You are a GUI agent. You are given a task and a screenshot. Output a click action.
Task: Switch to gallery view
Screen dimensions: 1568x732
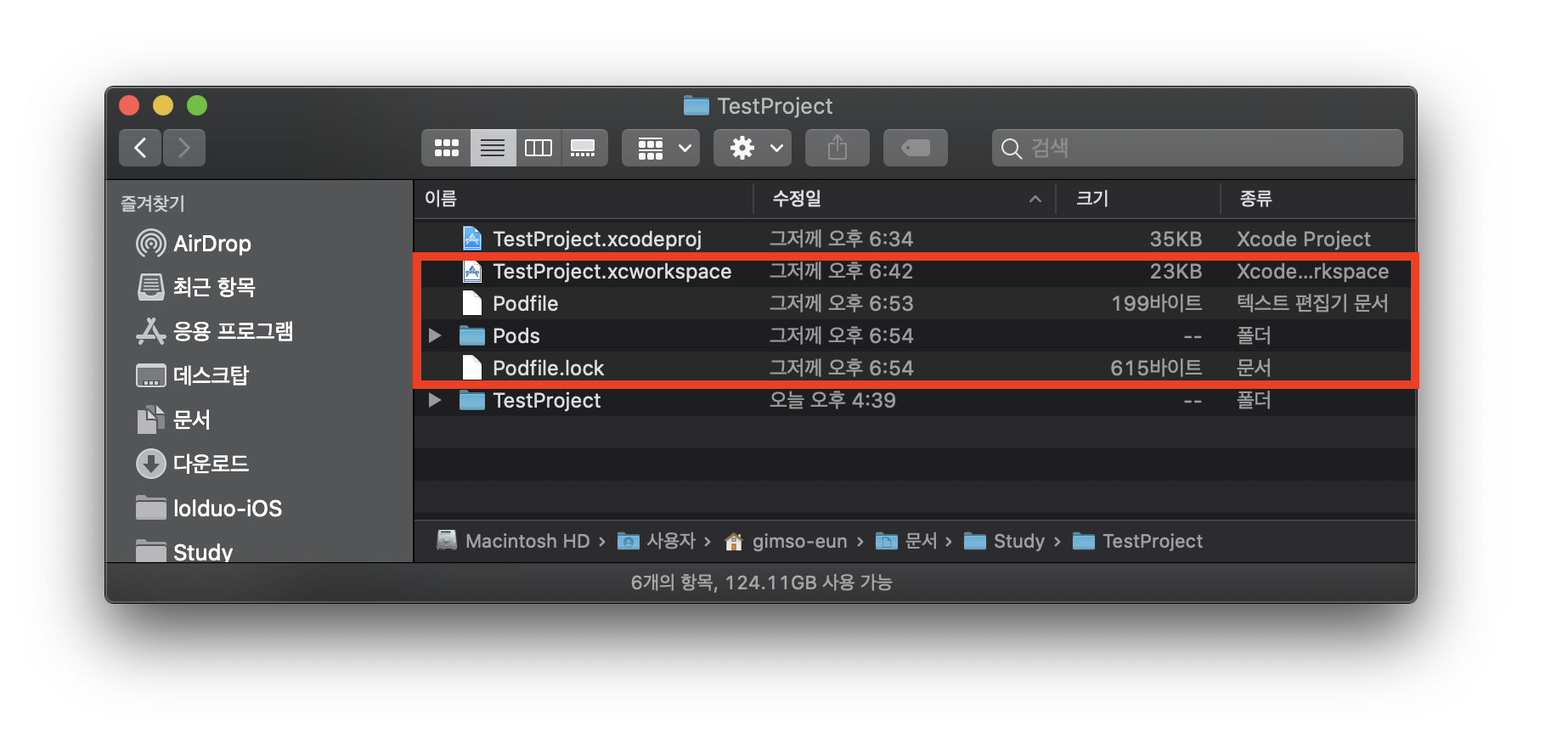(x=584, y=148)
